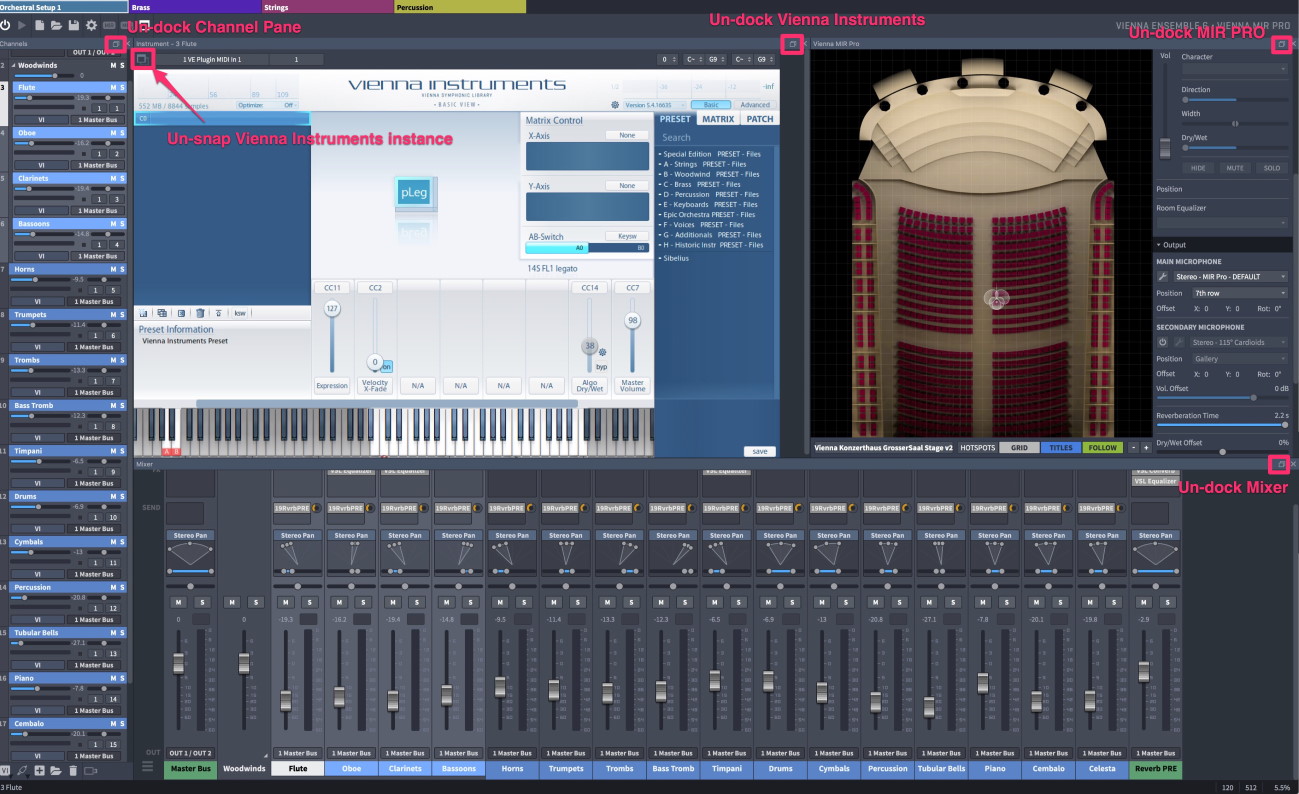Collapse the Output section in MIR Pro
1299x794 pixels.
point(1159,245)
